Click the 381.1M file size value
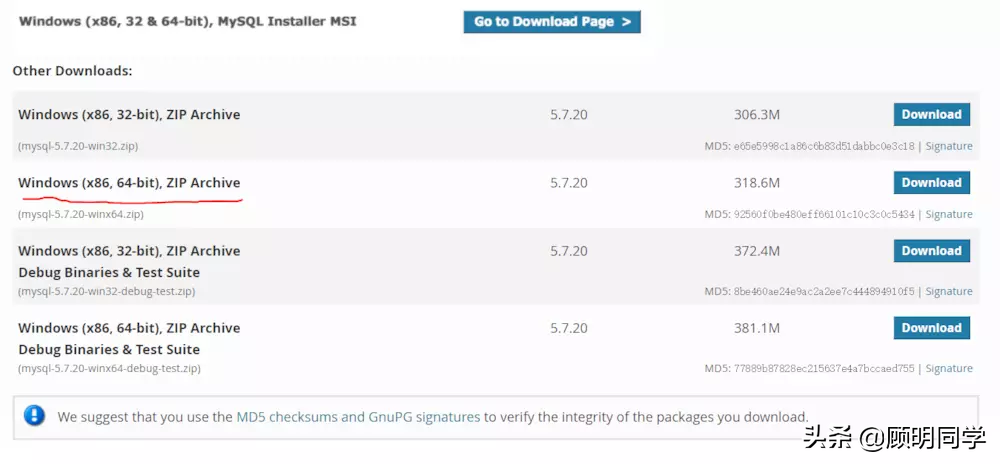The image size is (1000, 464). pos(756,328)
